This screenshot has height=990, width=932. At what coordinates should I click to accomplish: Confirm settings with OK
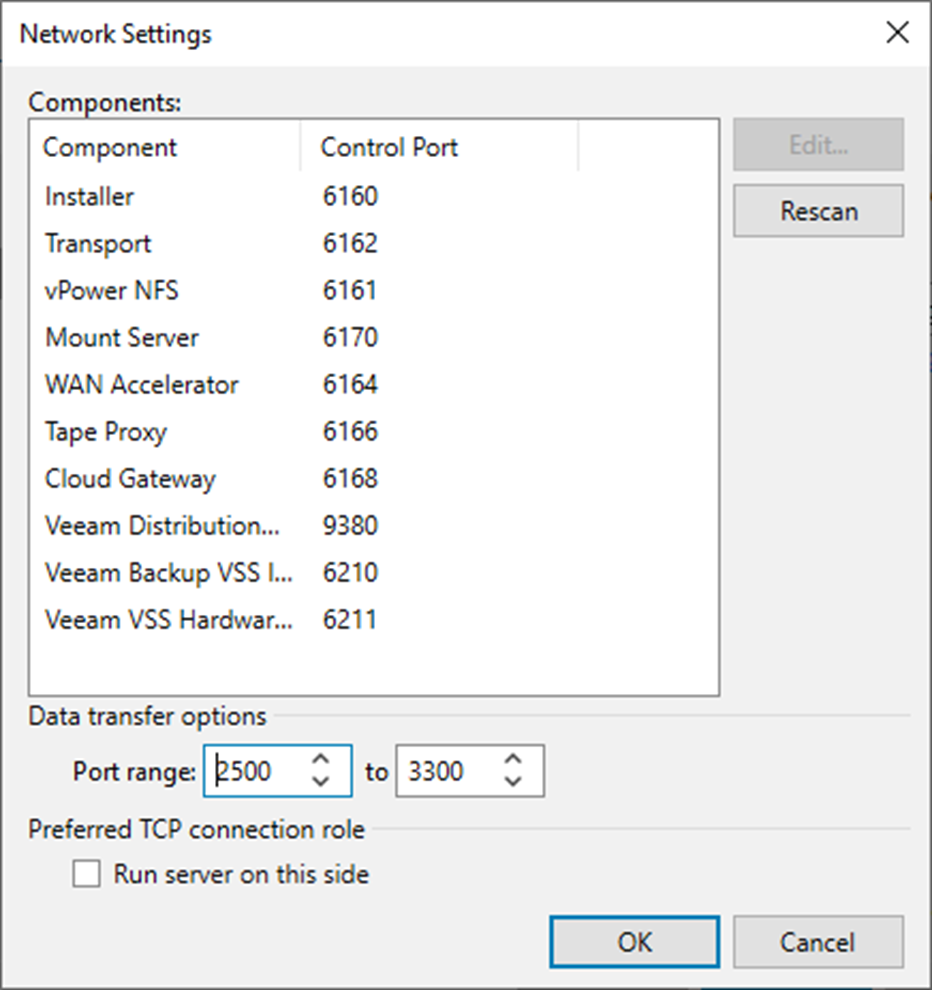pos(635,942)
